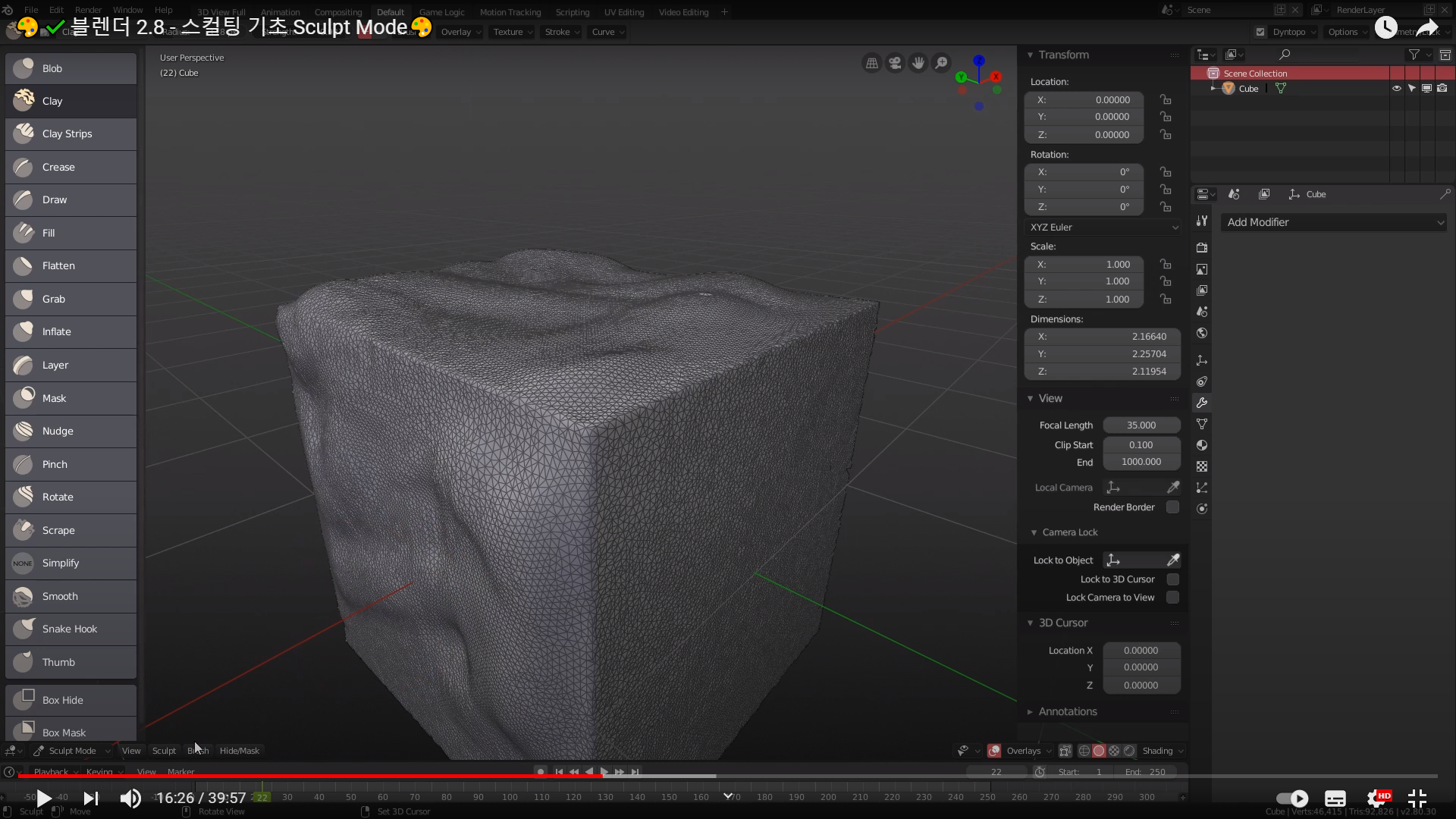Screen dimensions: 1456x819
Task: Select the Inflate brush tool
Action: (x=71, y=332)
